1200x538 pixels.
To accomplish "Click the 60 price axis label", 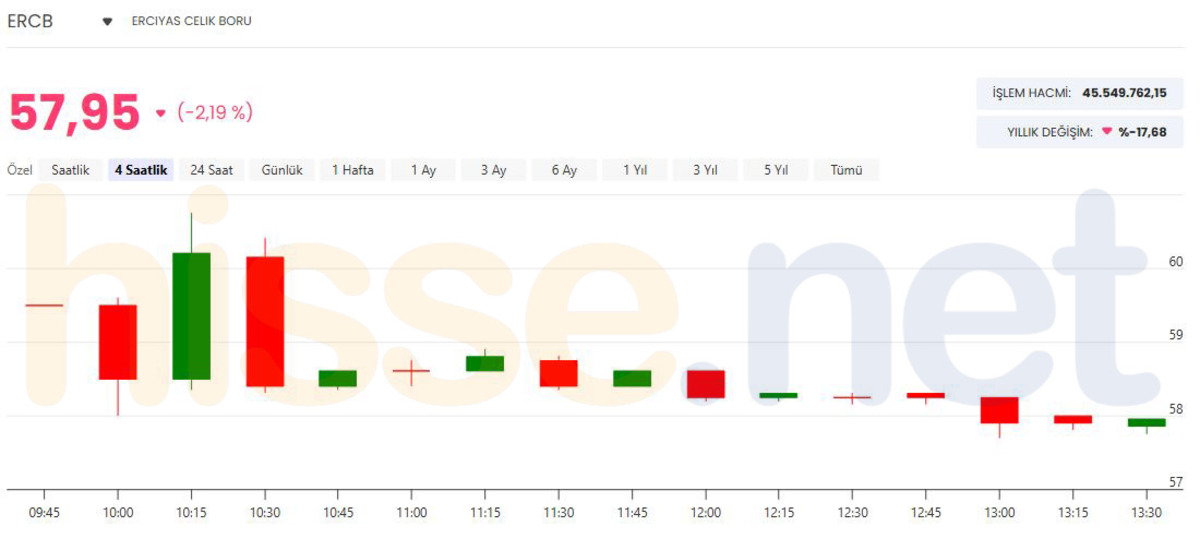I will click(1175, 262).
